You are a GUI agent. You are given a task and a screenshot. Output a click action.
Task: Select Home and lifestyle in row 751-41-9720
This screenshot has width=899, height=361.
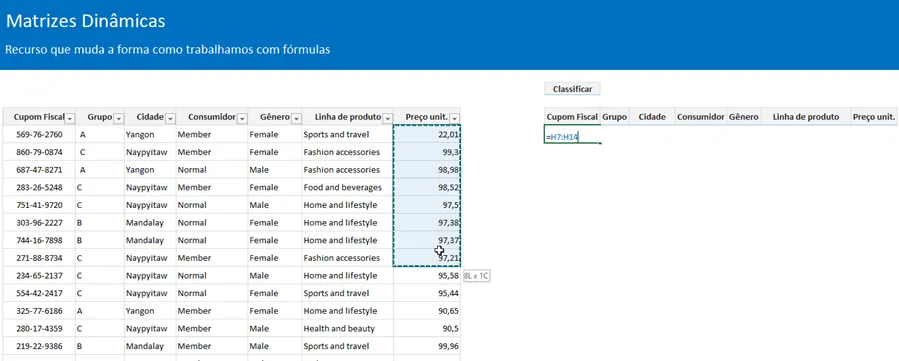click(x=347, y=205)
